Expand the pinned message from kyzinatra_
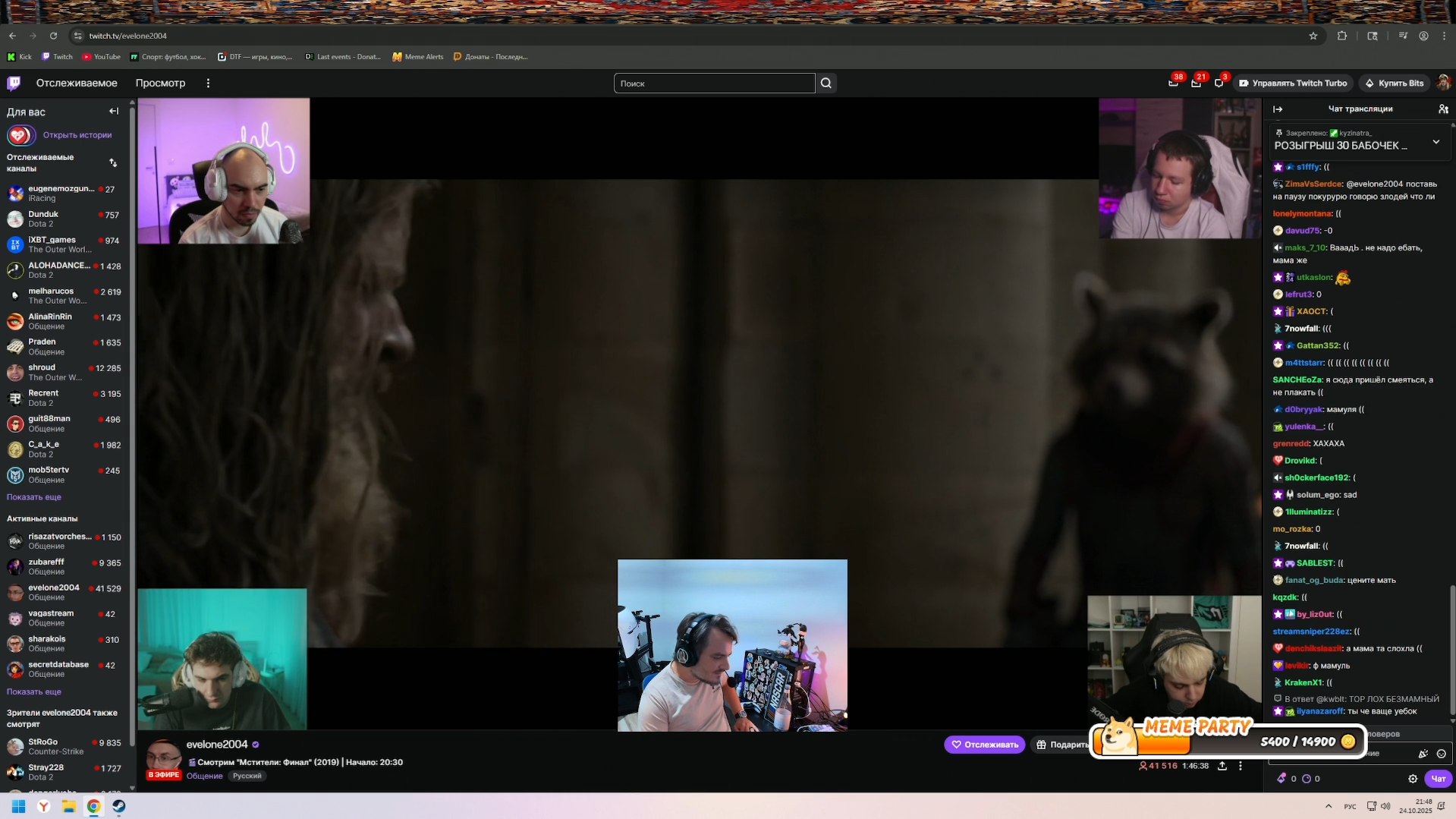Image resolution: width=1456 pixels, height=819 pixels. [1436, 142]
